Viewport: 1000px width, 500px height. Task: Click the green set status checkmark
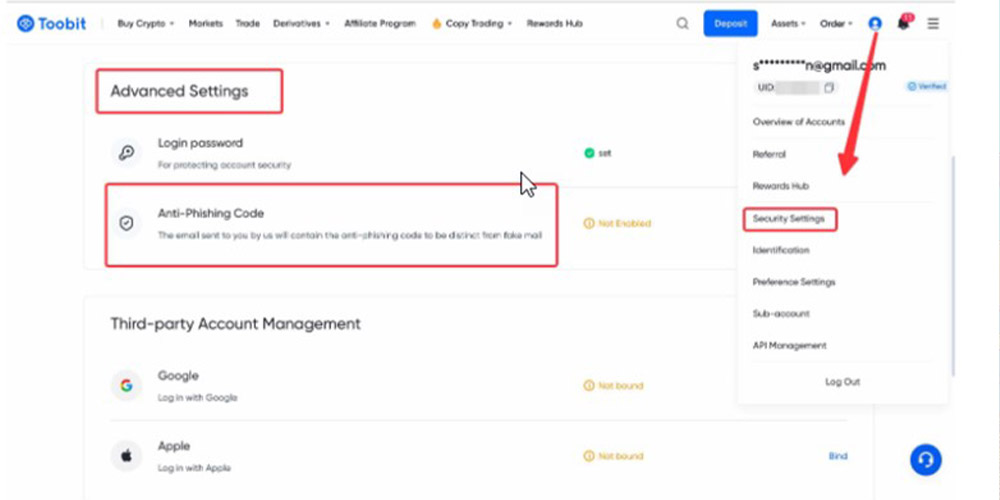click(x=589, y=153)
